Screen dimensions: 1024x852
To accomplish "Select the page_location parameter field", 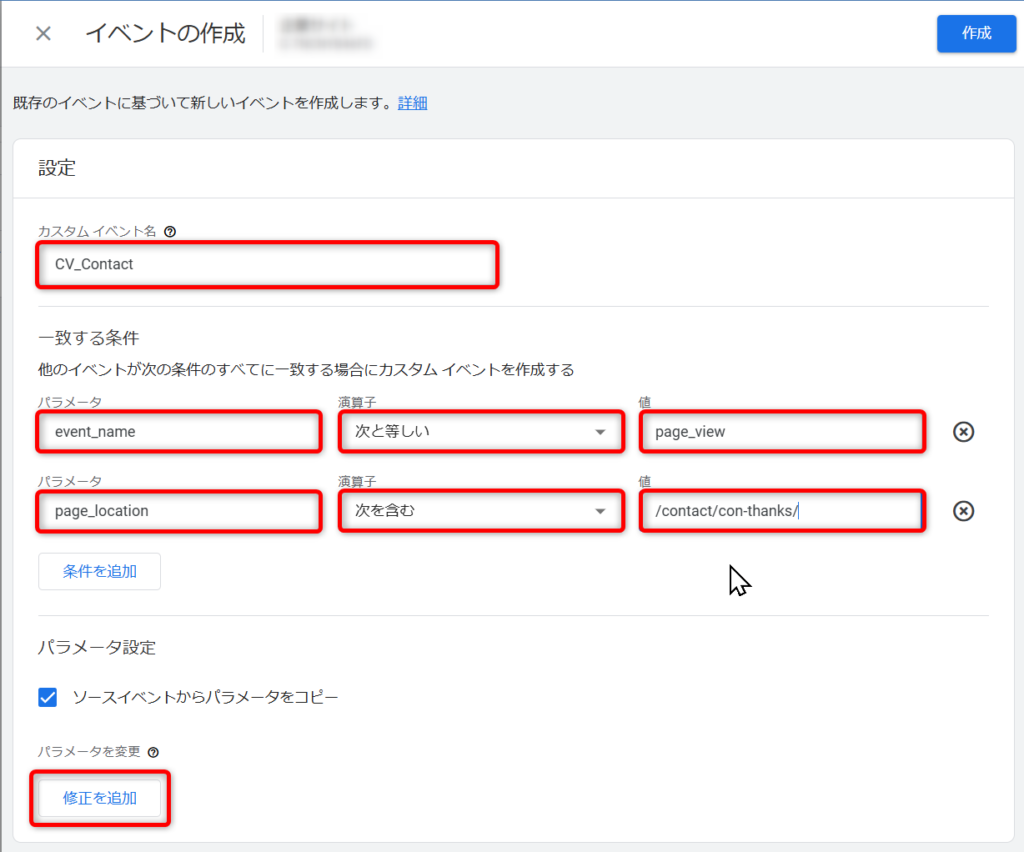I will 179,511.
